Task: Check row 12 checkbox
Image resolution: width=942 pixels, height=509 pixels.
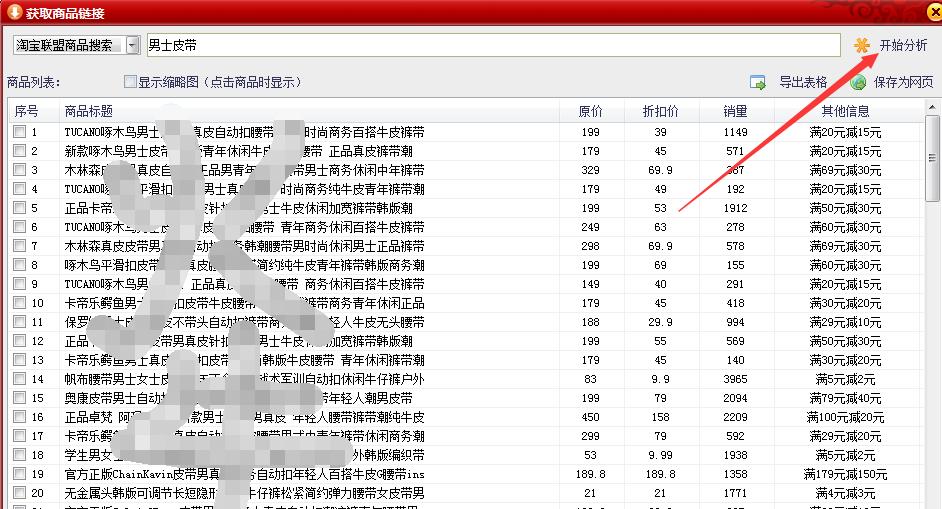Action: click(20, 341)
